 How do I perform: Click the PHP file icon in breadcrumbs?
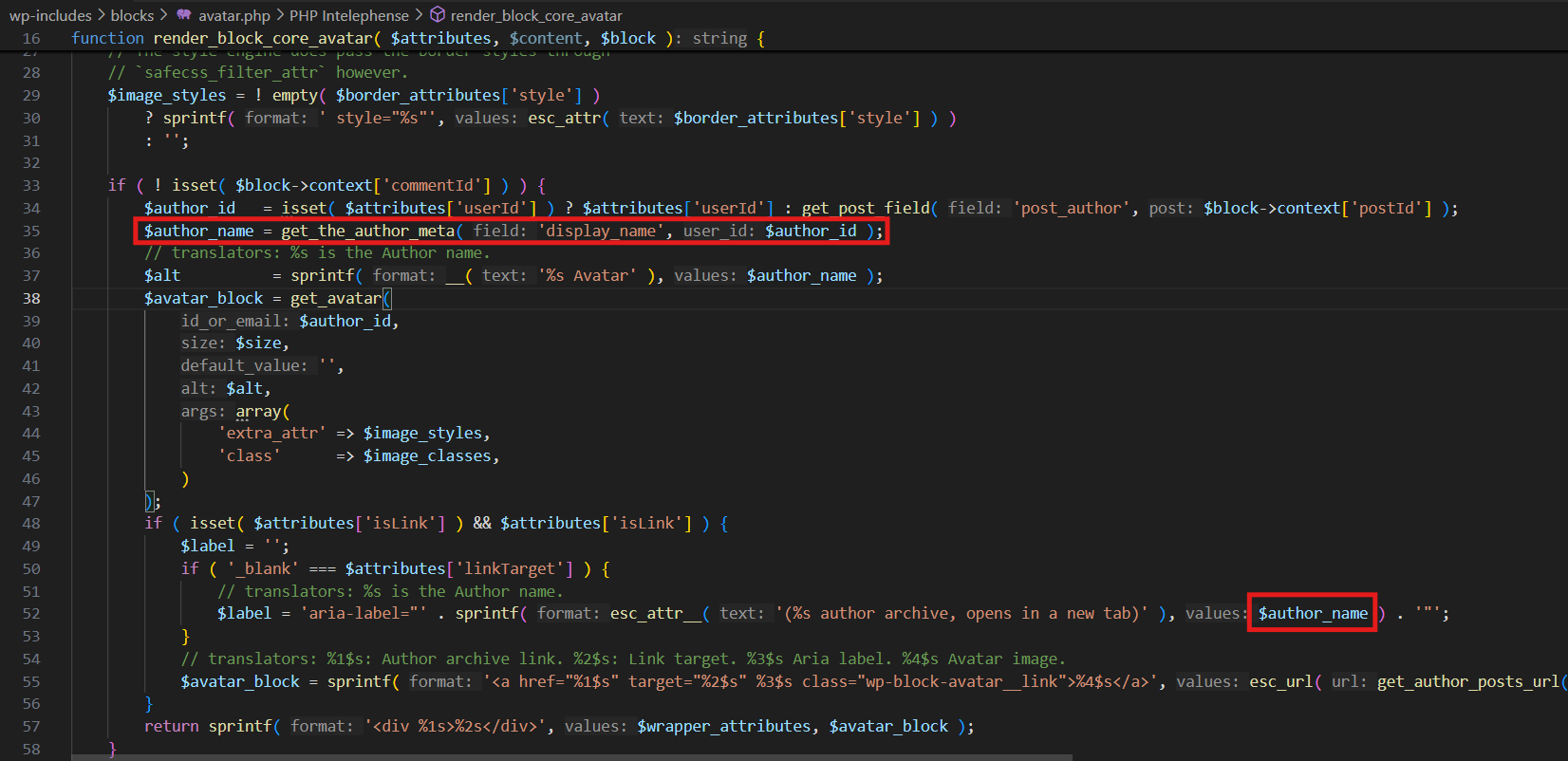(184, 15)
